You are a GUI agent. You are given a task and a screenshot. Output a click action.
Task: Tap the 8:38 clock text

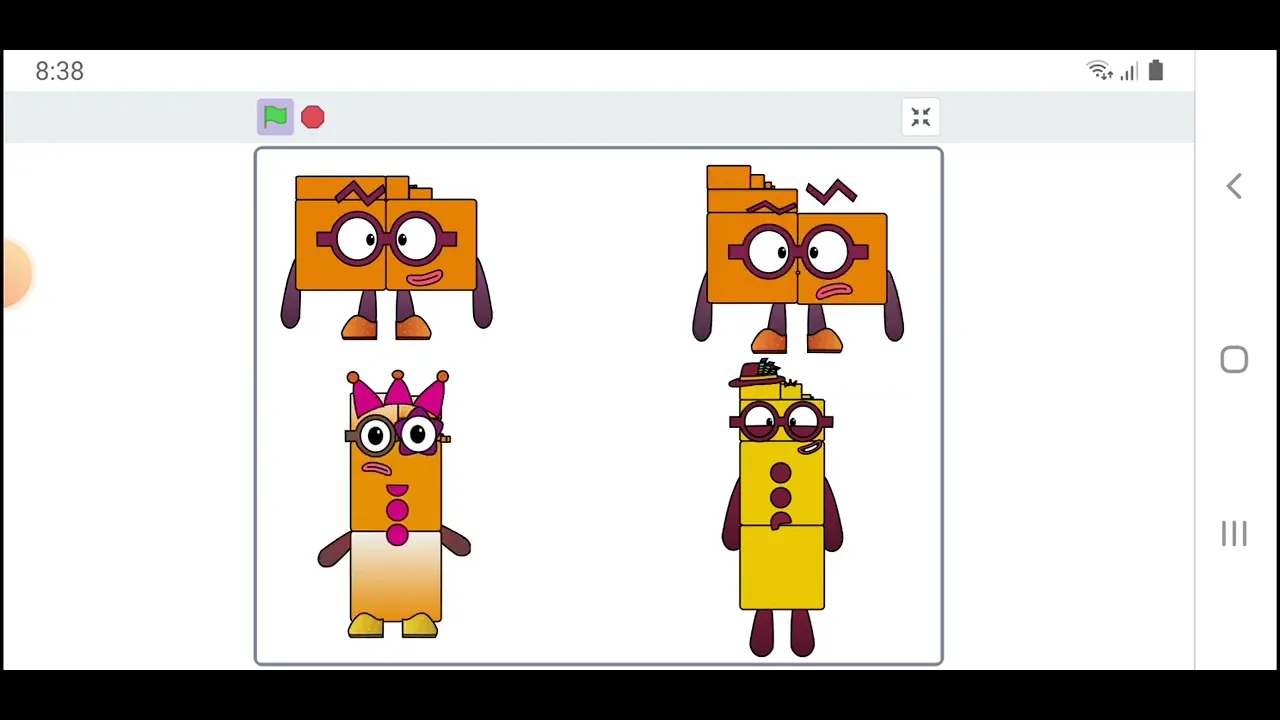pyautogui.click(x=60, y=71)
